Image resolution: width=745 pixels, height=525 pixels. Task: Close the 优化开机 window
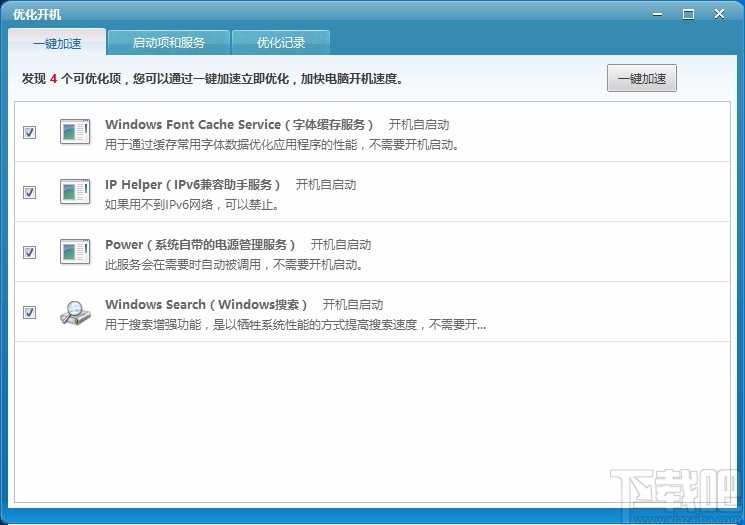coord(719,14)
